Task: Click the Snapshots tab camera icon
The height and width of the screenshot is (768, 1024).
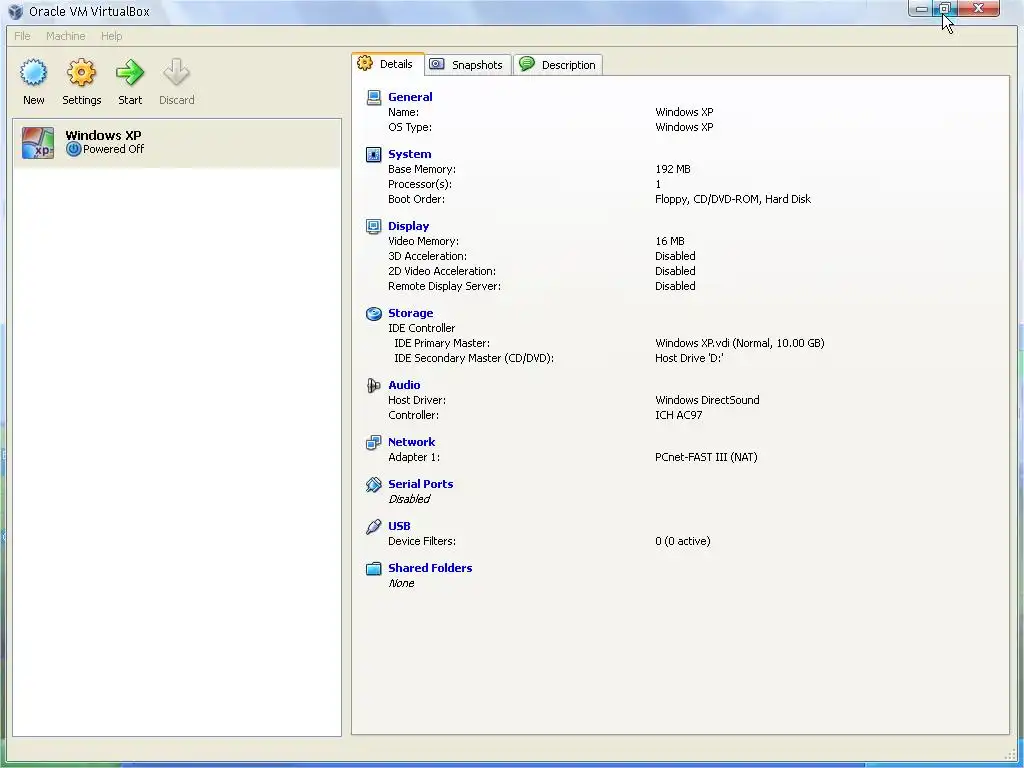Action: (x=436, y=64)
